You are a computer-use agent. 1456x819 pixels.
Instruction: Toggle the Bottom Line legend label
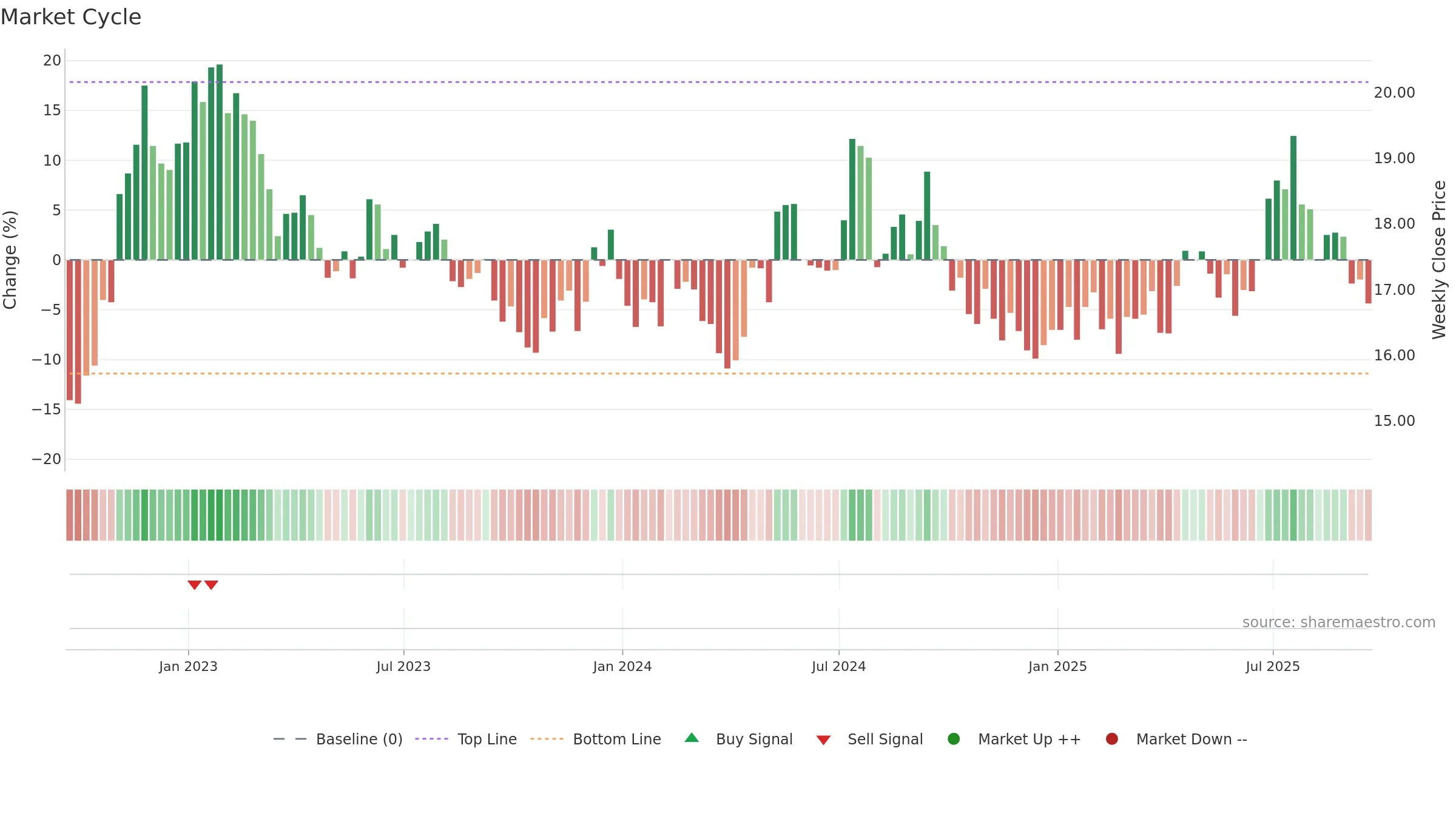pos(617,740)
